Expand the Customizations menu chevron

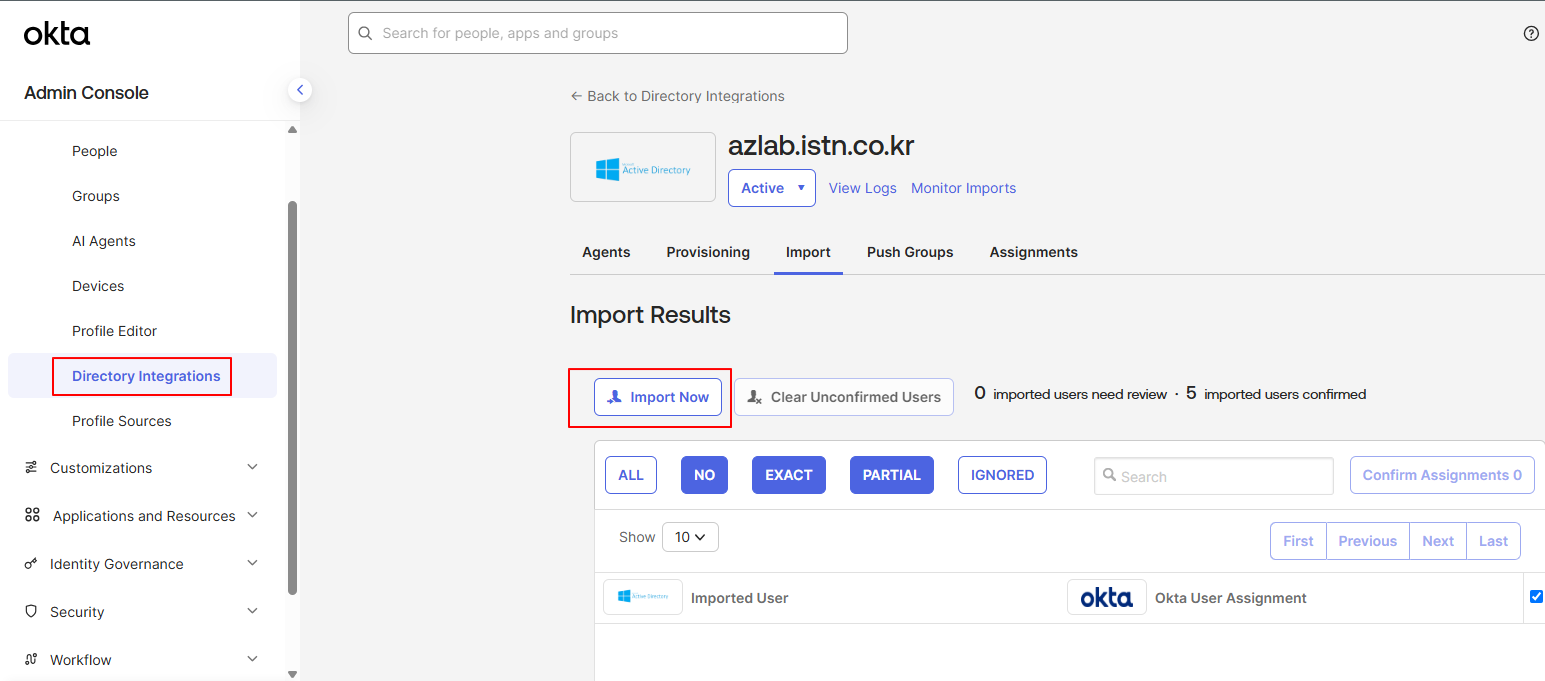click(x=252, y=467)
